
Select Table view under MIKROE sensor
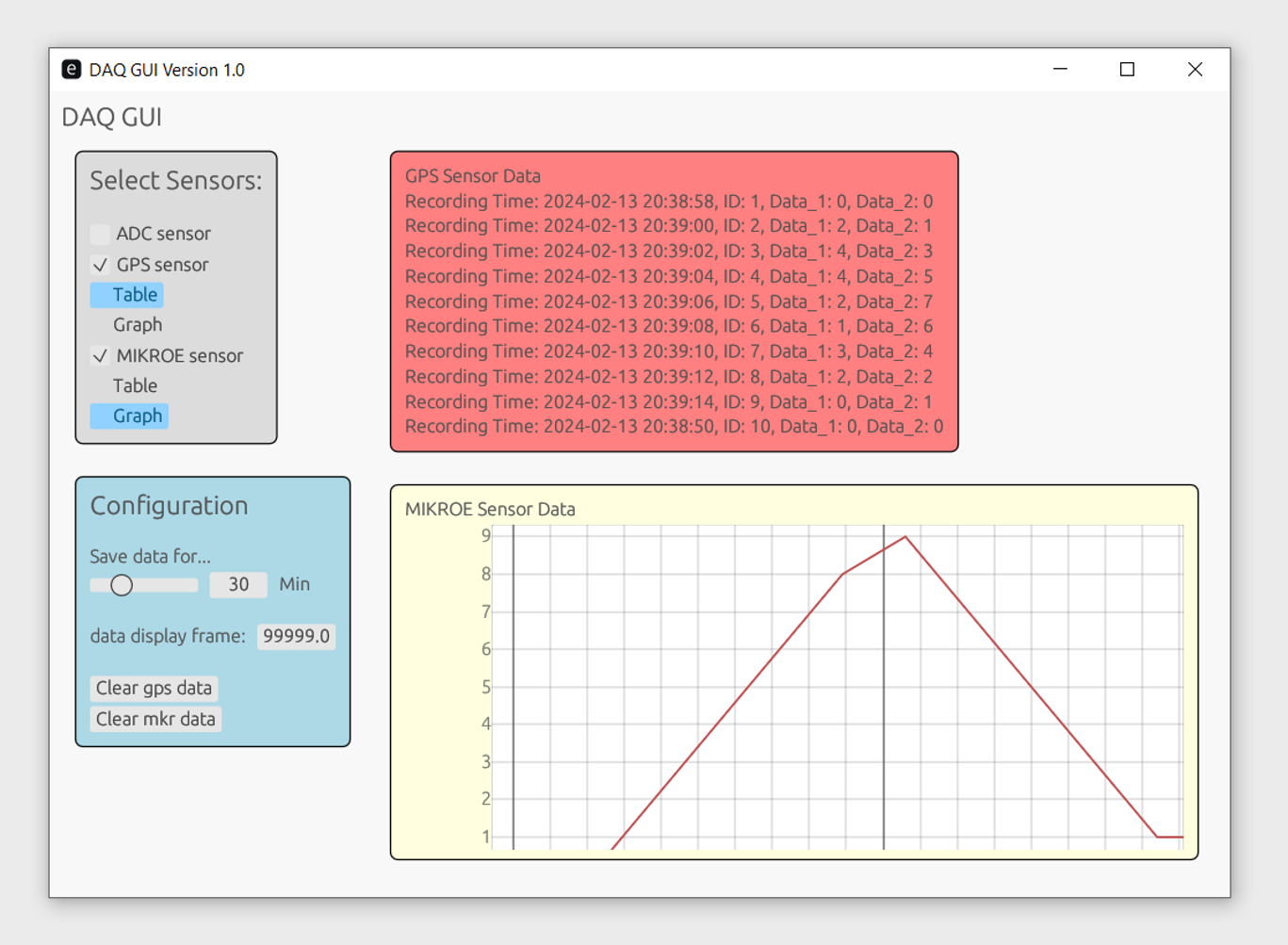(135, 385)
